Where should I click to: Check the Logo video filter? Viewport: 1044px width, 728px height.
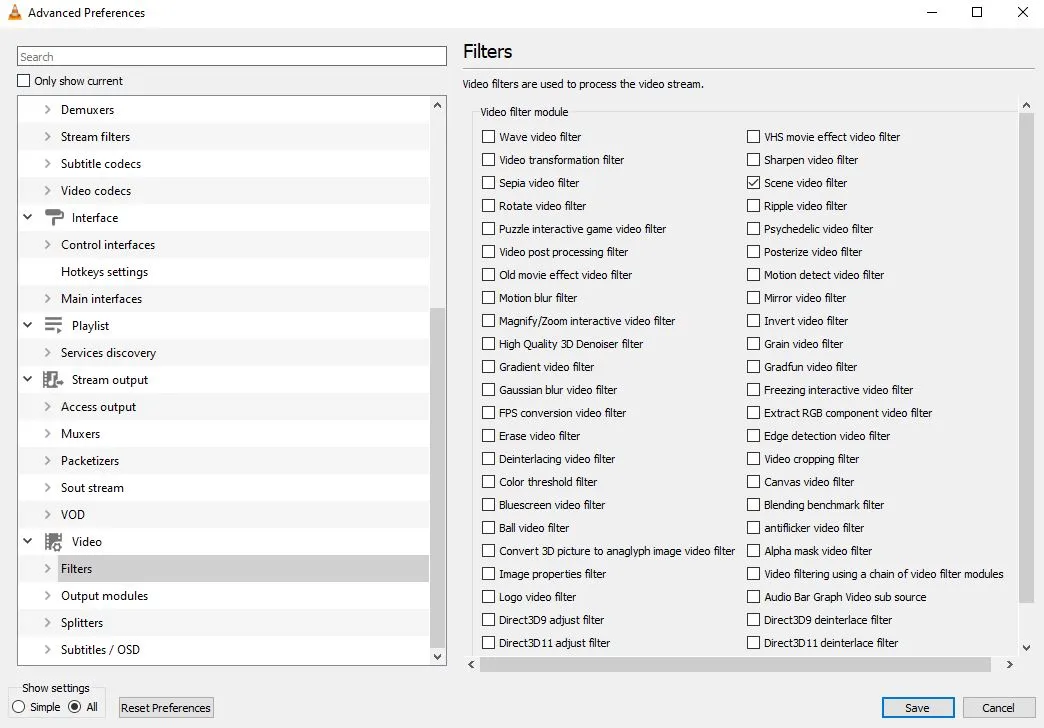[488, 597]
